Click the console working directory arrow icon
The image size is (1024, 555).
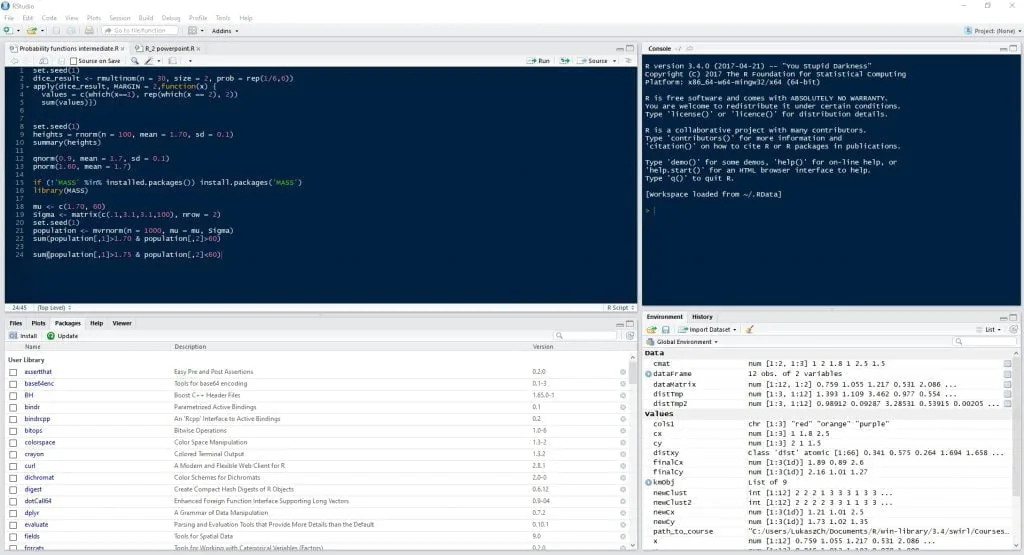(690, 48)
